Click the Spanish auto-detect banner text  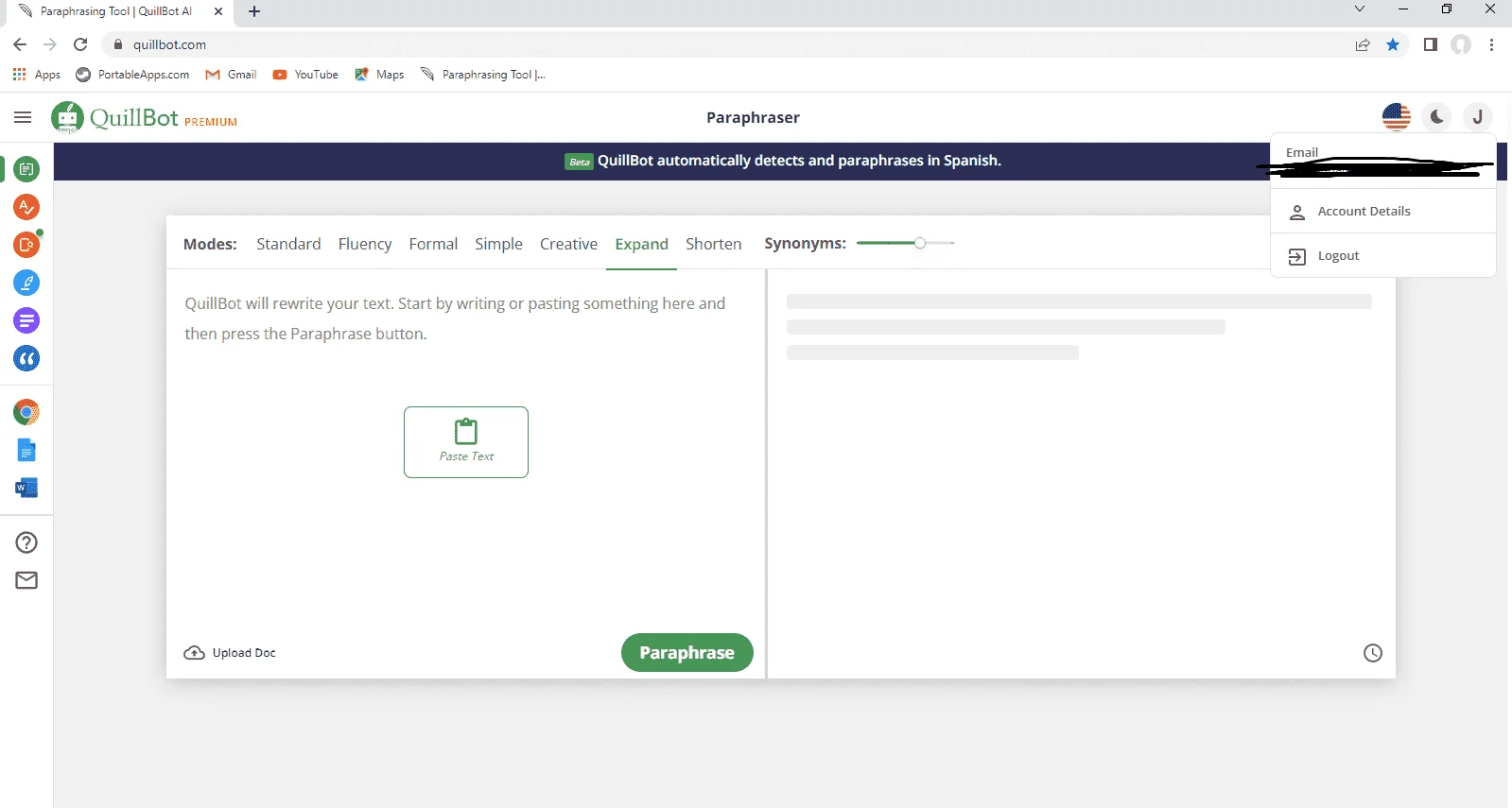click(799, 161)
